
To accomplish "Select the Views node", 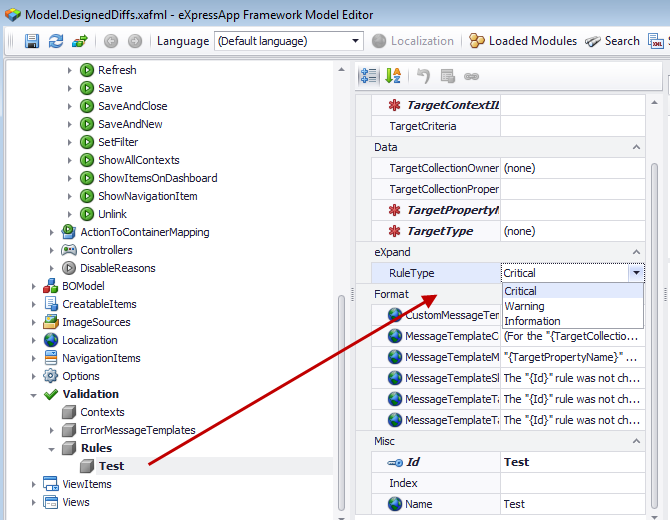I will tap(76, 502).
